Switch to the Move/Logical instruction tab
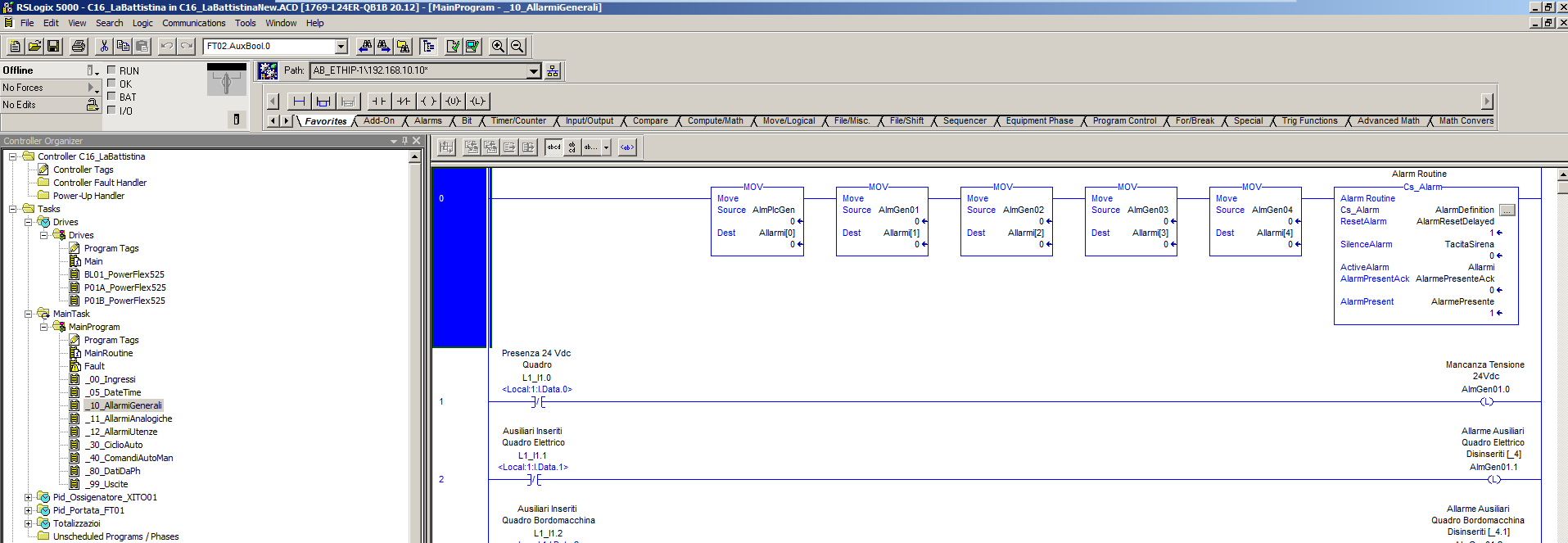 point(789,121)
